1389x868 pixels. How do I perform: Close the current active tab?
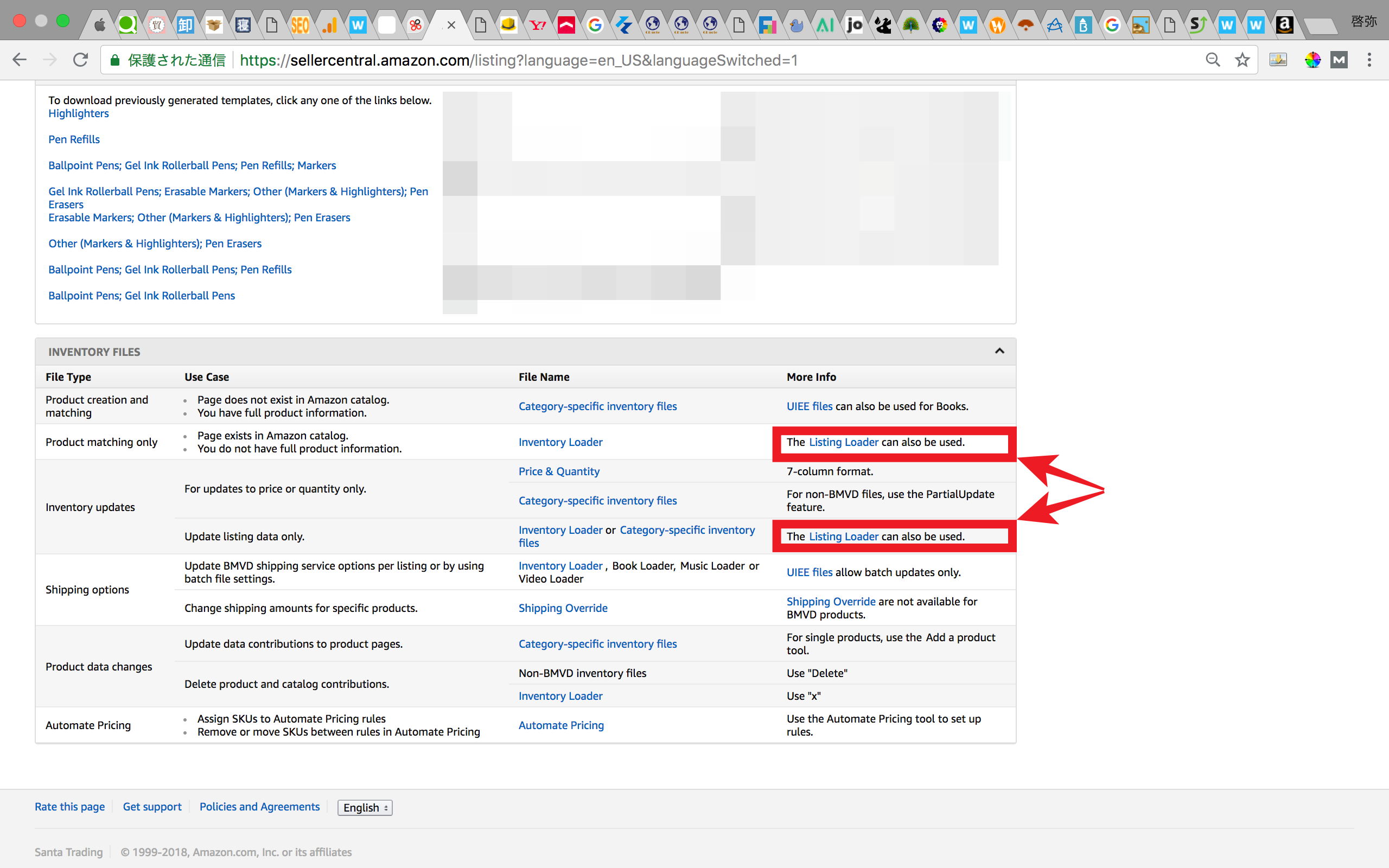pyautogui.click(x=451, y=25)
